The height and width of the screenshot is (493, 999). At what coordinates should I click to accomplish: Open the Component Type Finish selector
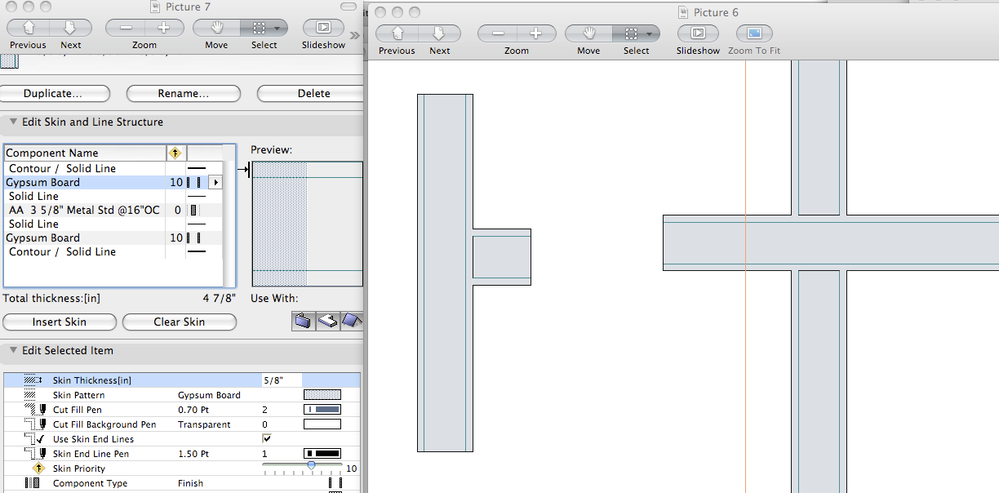coord(335,483)
